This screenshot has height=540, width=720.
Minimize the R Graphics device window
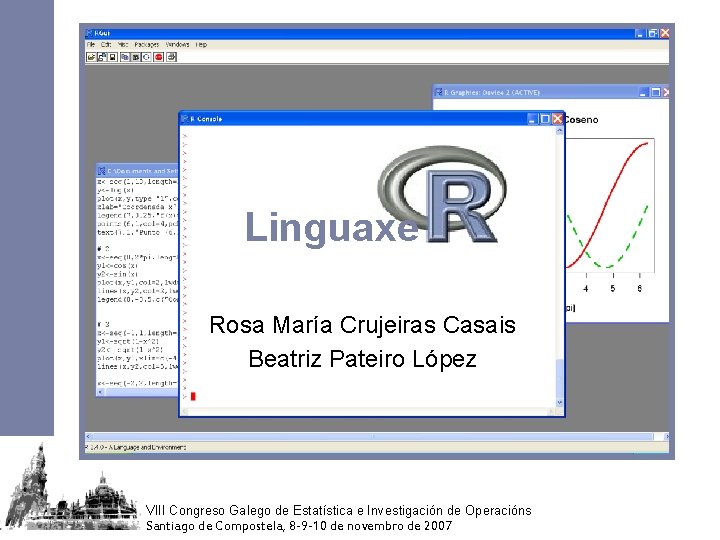click(644, 92)
